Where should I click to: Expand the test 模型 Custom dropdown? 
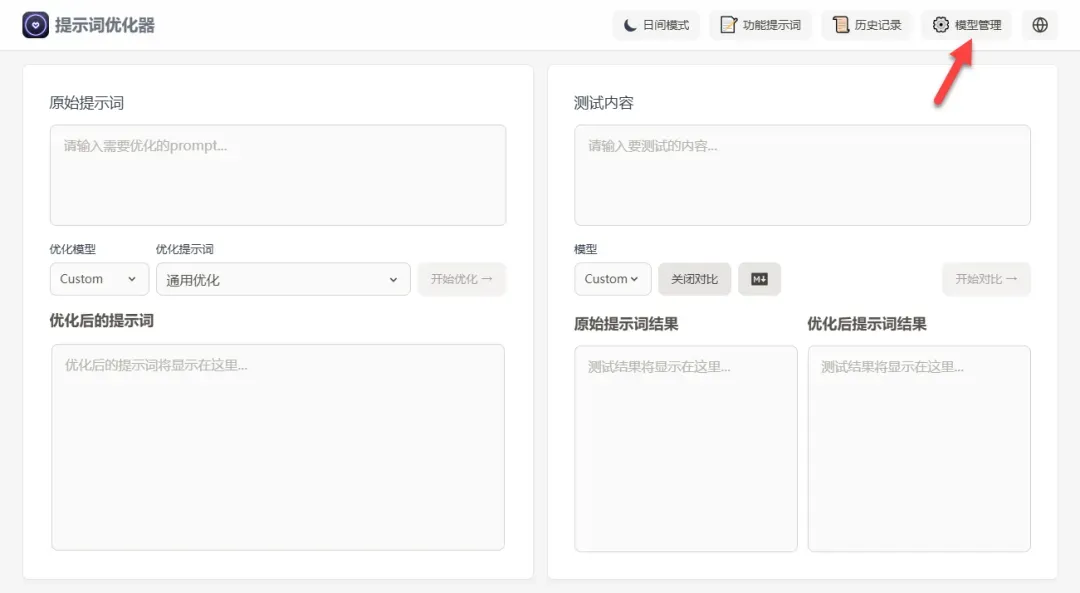point(612,279)
